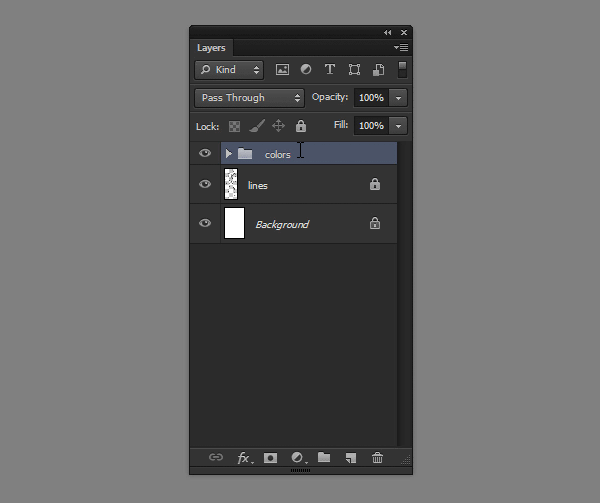This screenshot has width=600, height=503.
Task: Open the Opacity slider arrow
Action: pyautogui.click(x=399, y=98)
